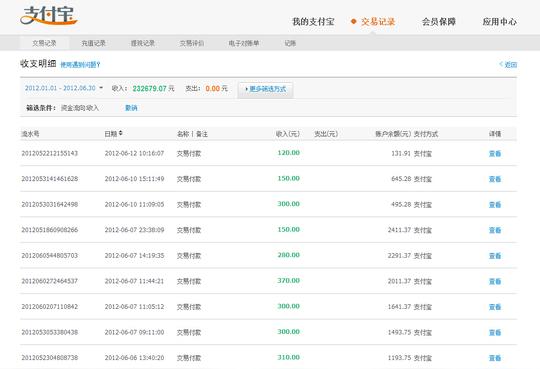540x369 pixels.
Task: Click the Alipay 支付宝 logo
Action: pyautogui.click(x=49, y=16)
